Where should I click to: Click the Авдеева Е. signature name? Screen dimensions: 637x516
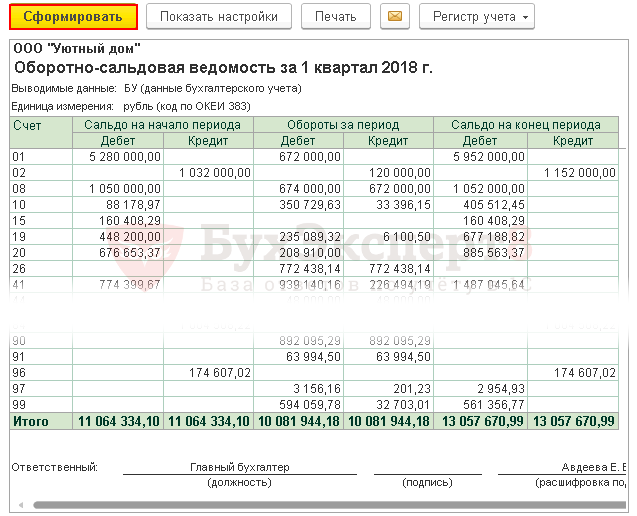pyautogui.click(x=594, y=467)
